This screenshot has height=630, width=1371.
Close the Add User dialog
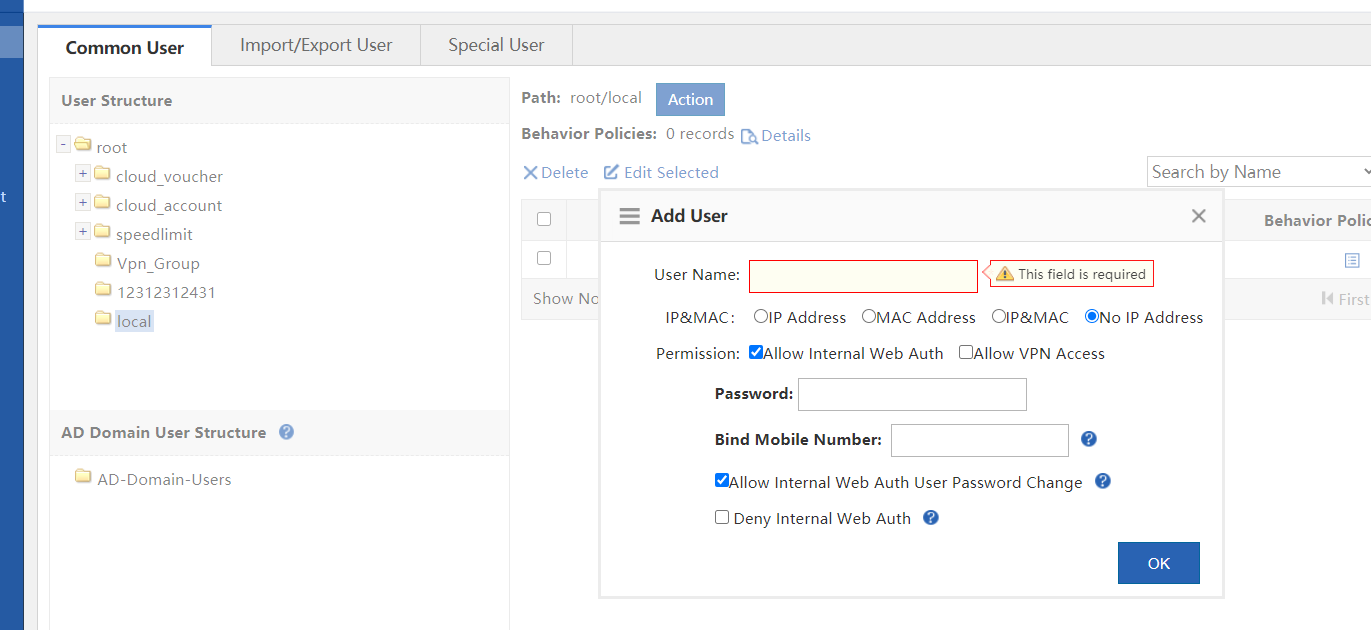click(1198, 216)
